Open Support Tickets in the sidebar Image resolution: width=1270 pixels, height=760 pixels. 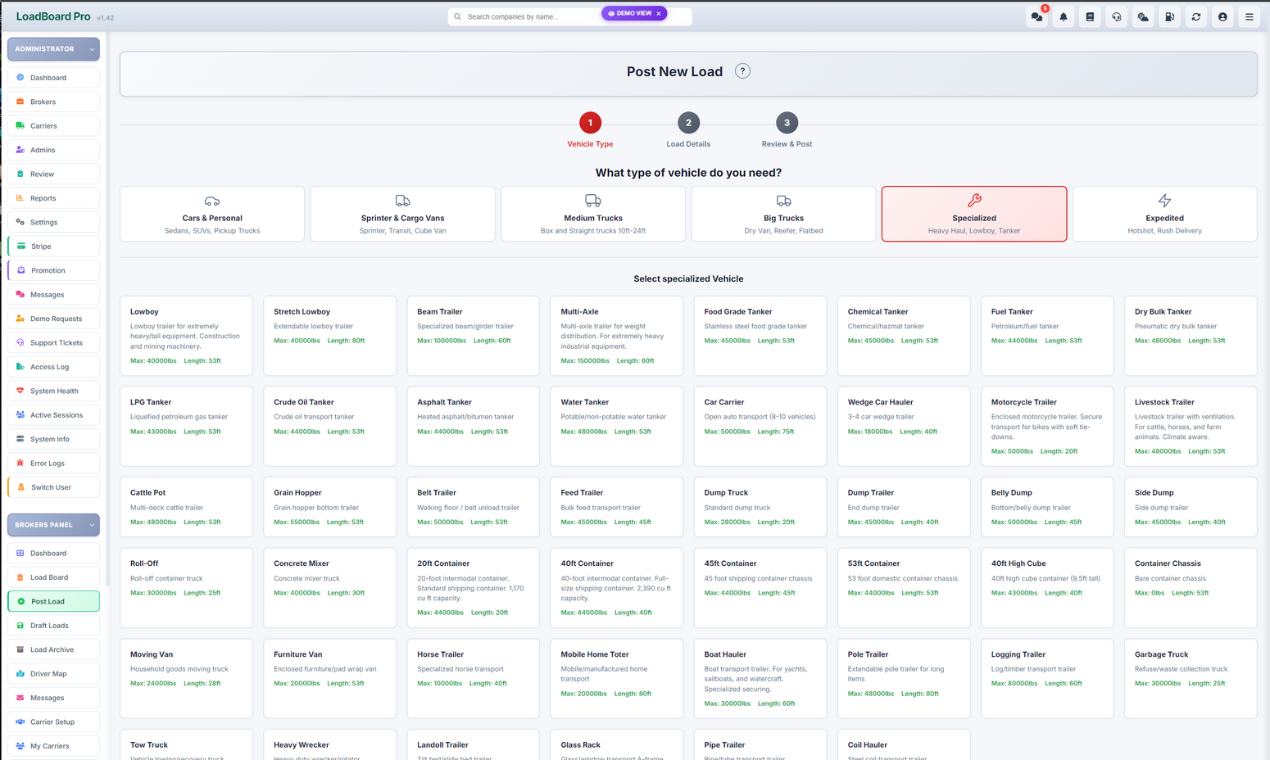[x=53, y=343]
